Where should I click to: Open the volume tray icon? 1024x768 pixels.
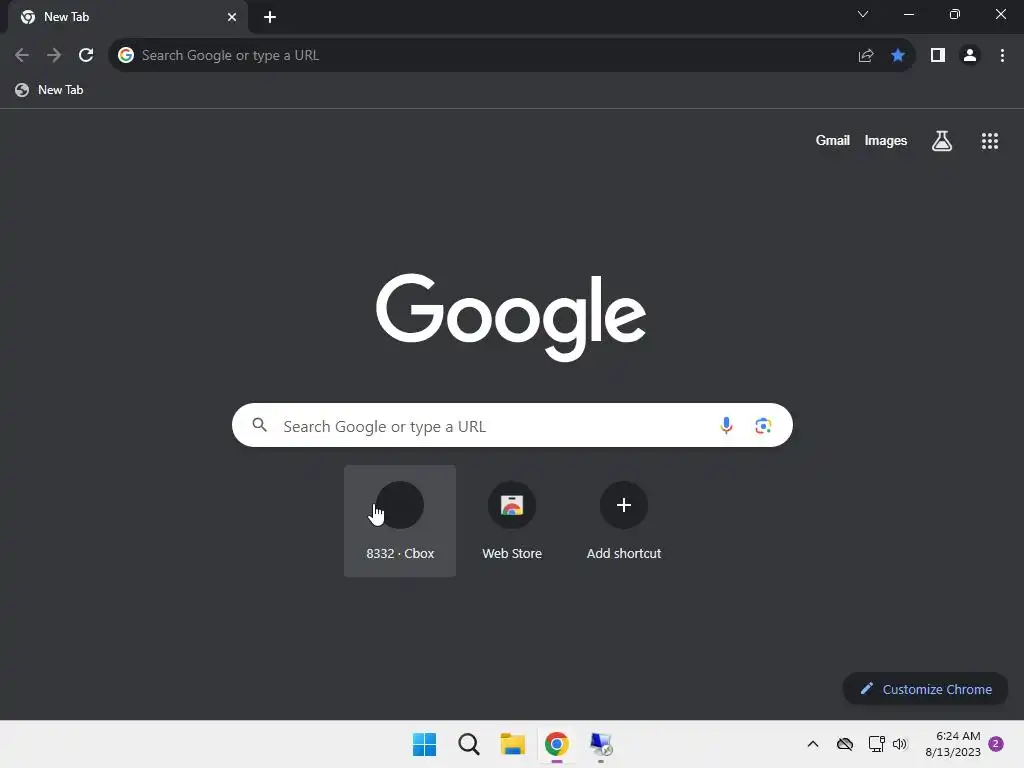[900, 744]
